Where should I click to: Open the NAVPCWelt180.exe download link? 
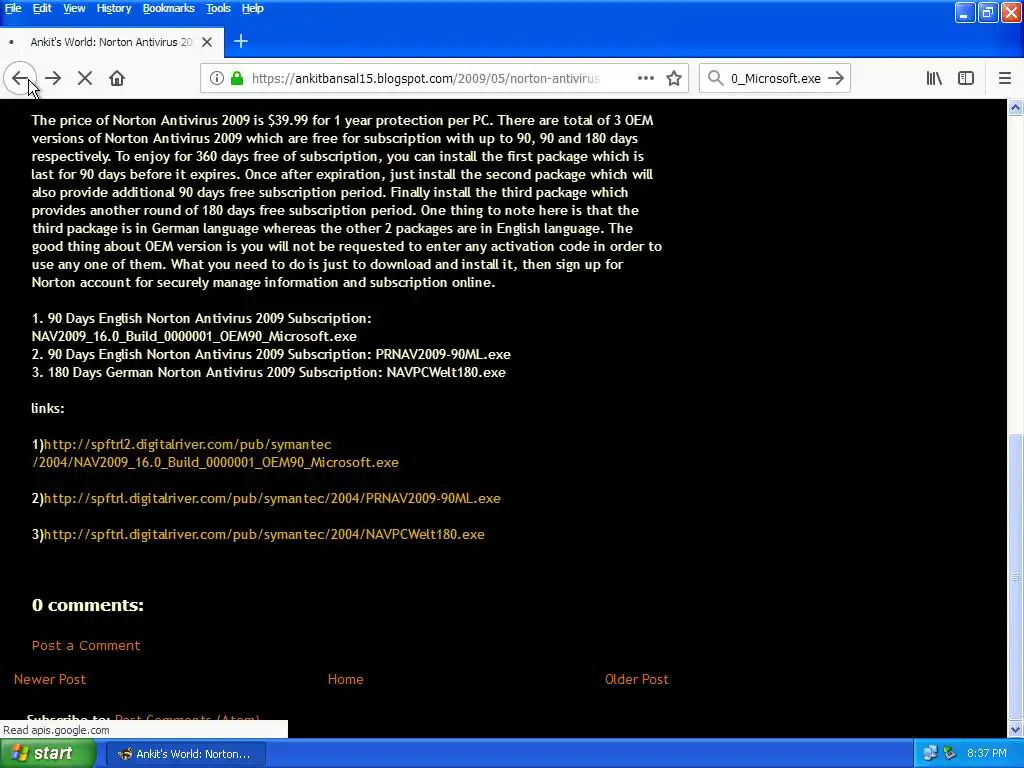tap(264, 534)
